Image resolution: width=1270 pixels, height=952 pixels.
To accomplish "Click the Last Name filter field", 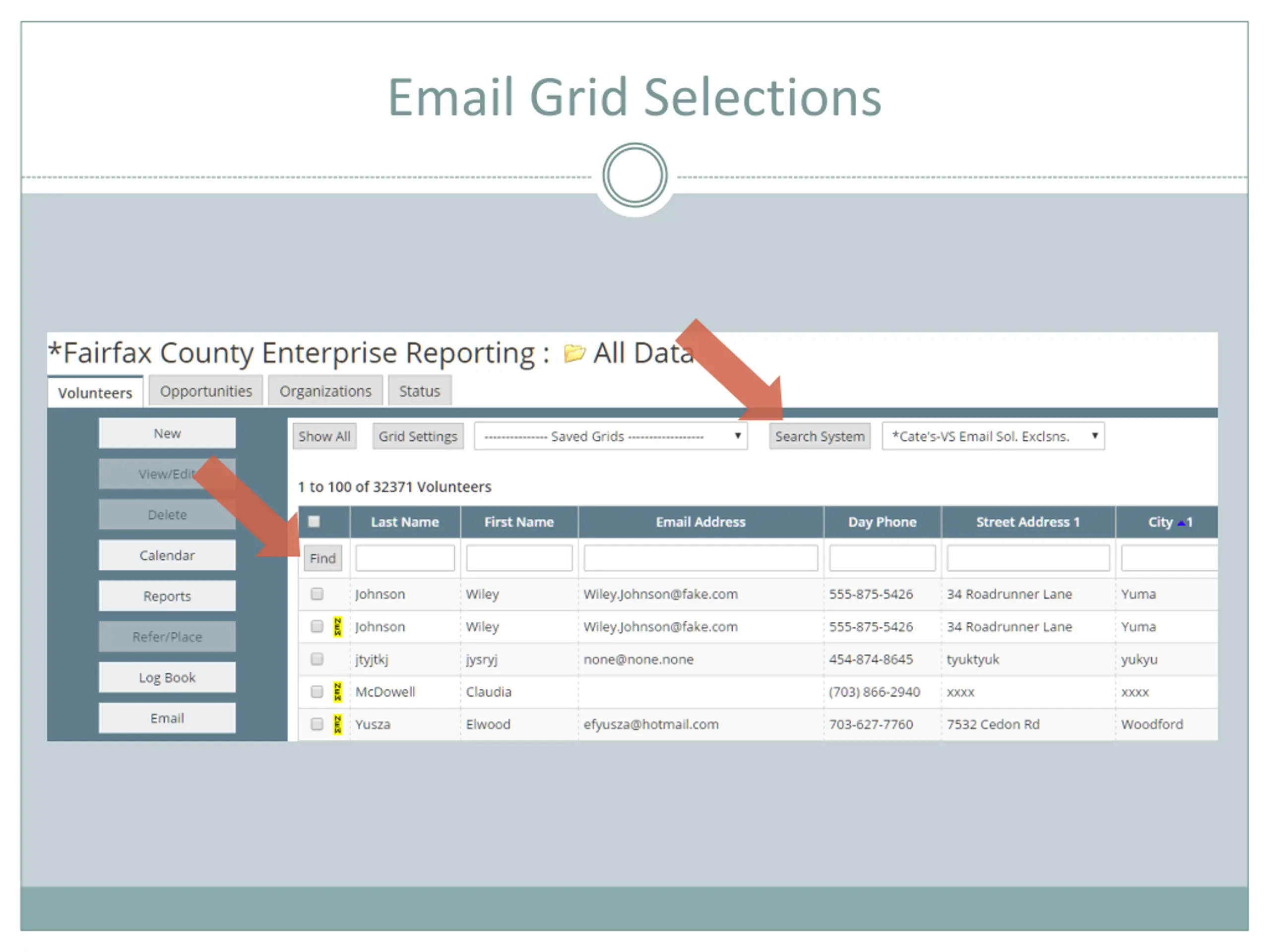I will pos(405,558).
